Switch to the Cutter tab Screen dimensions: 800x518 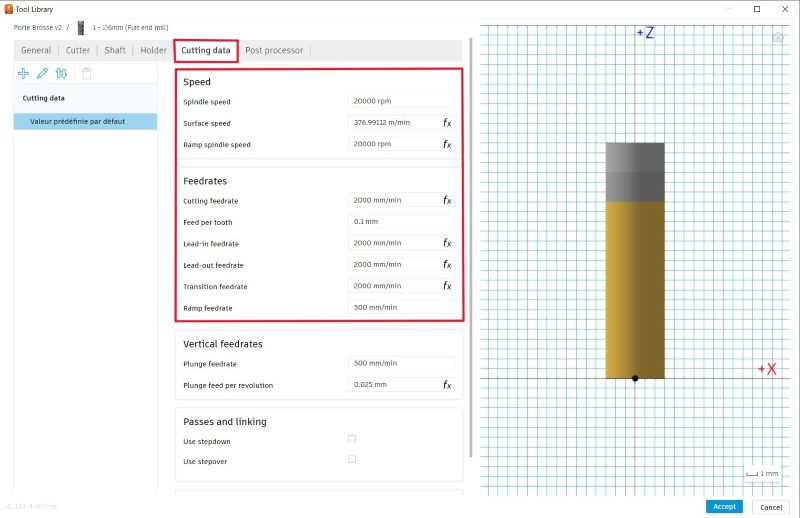point(78,51)
